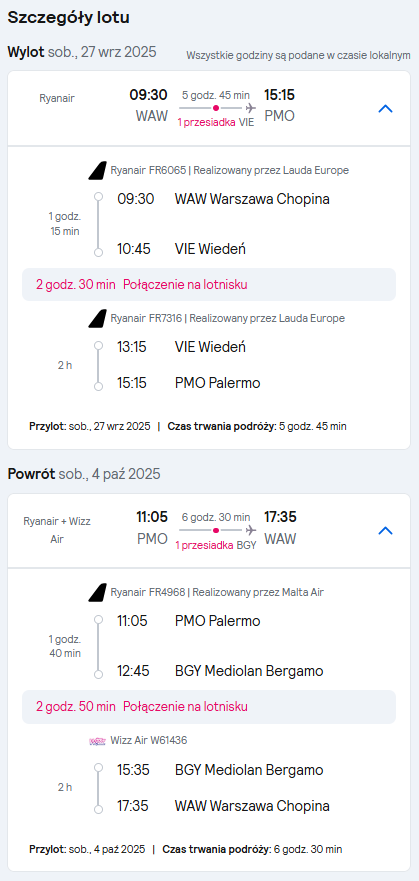Click the 2 godz. 50 min connection banner
This screenshot has width=419, height=881.
pyautogui.click(x=209, y=707)
